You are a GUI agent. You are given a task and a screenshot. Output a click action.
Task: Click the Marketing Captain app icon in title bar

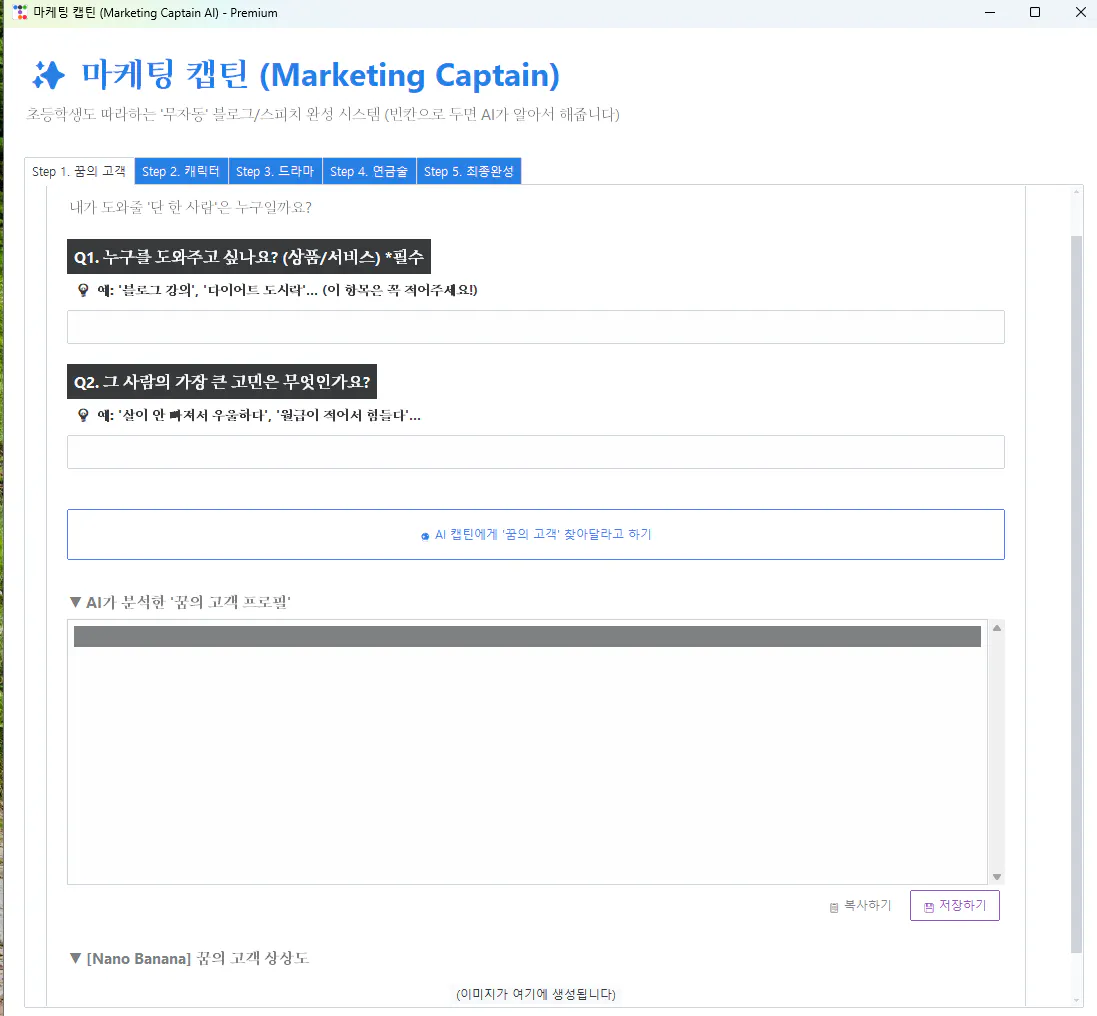pos(18,12)
